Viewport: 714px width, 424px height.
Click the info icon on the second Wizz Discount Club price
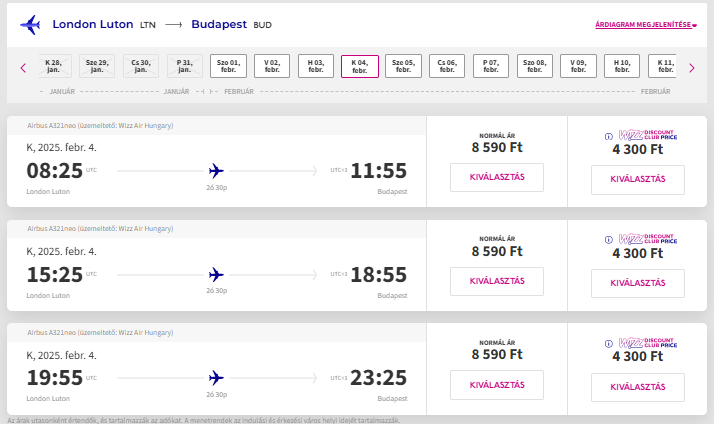(x=609, y=240)
